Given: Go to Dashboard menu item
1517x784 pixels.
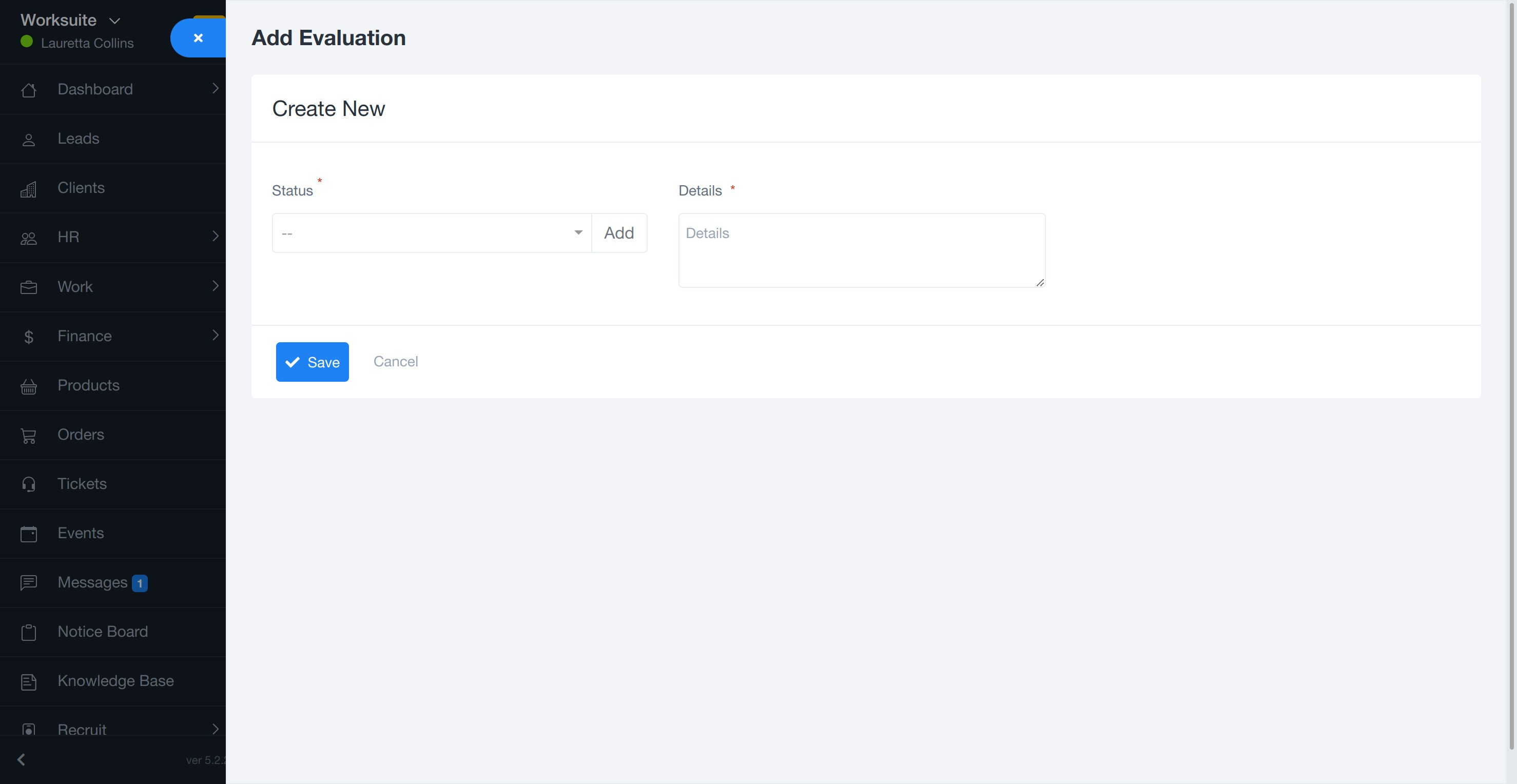Looking at the screenshot, I should (x=95, y=89).
